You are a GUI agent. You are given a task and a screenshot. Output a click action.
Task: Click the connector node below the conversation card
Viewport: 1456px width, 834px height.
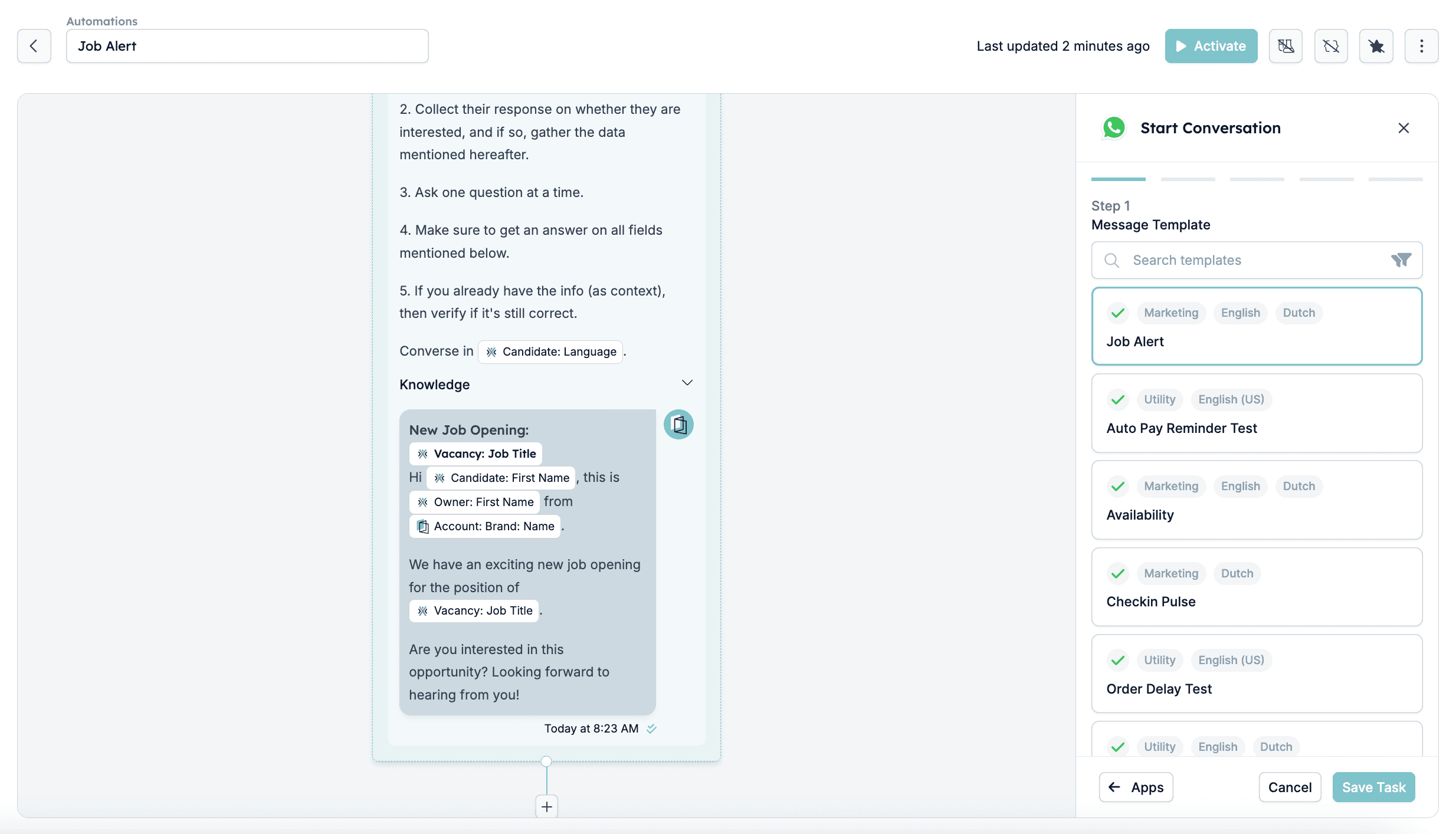(546, 761)
